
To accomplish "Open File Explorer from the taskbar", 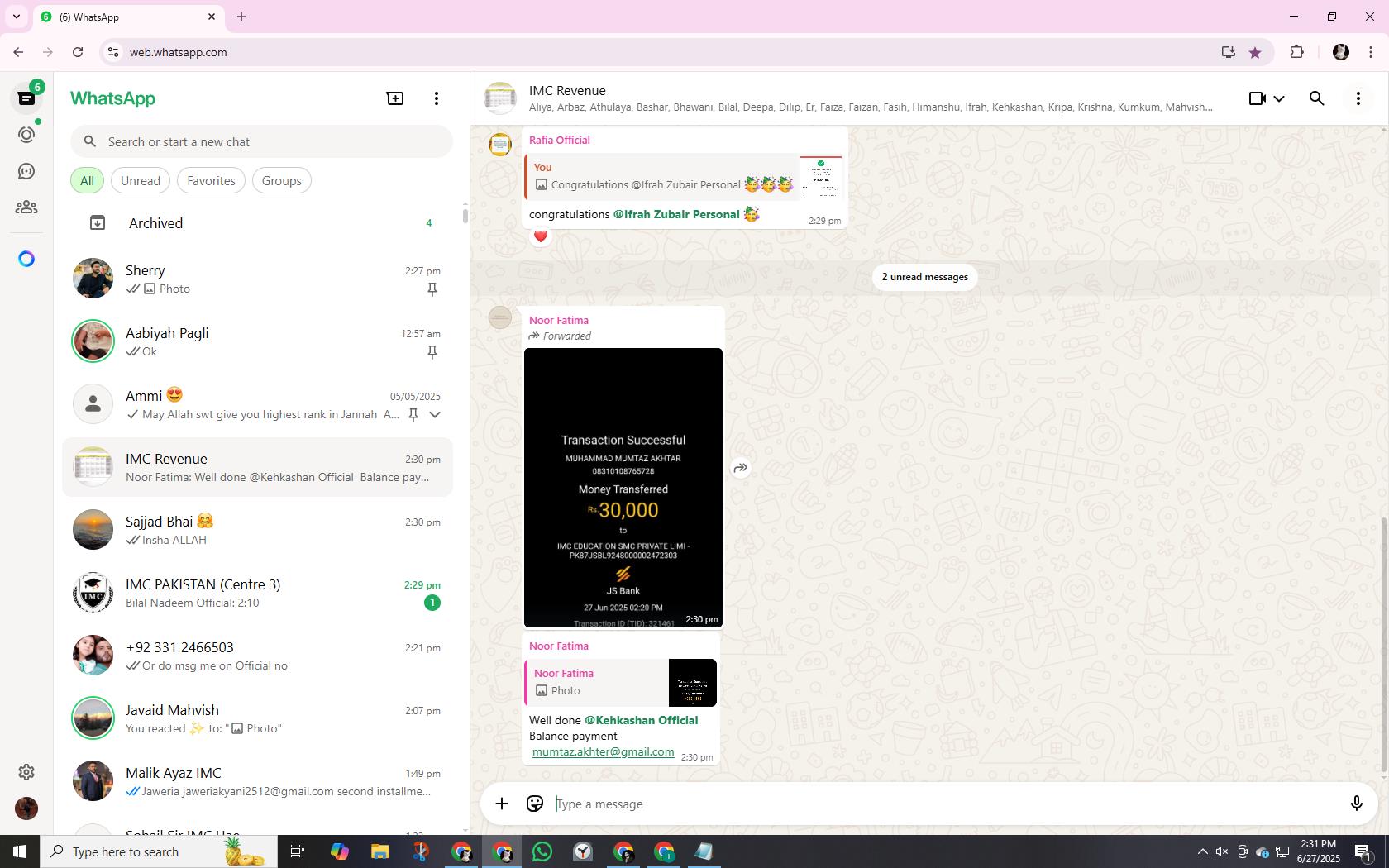I will pyautogui.click(x=379, y=851).
